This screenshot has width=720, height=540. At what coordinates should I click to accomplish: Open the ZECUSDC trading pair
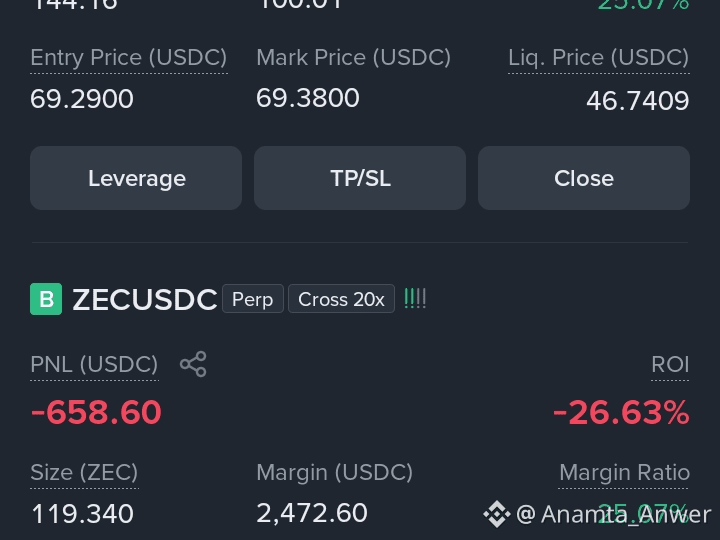tap(145, 299)
